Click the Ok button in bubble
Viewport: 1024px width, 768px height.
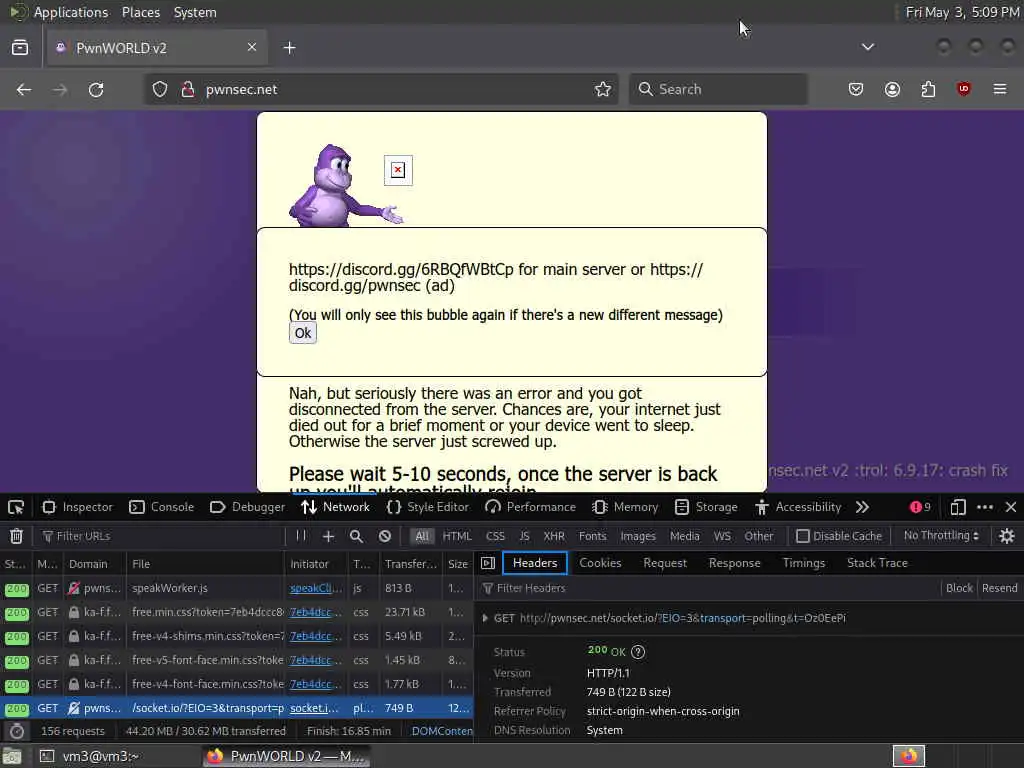[302, 333]
